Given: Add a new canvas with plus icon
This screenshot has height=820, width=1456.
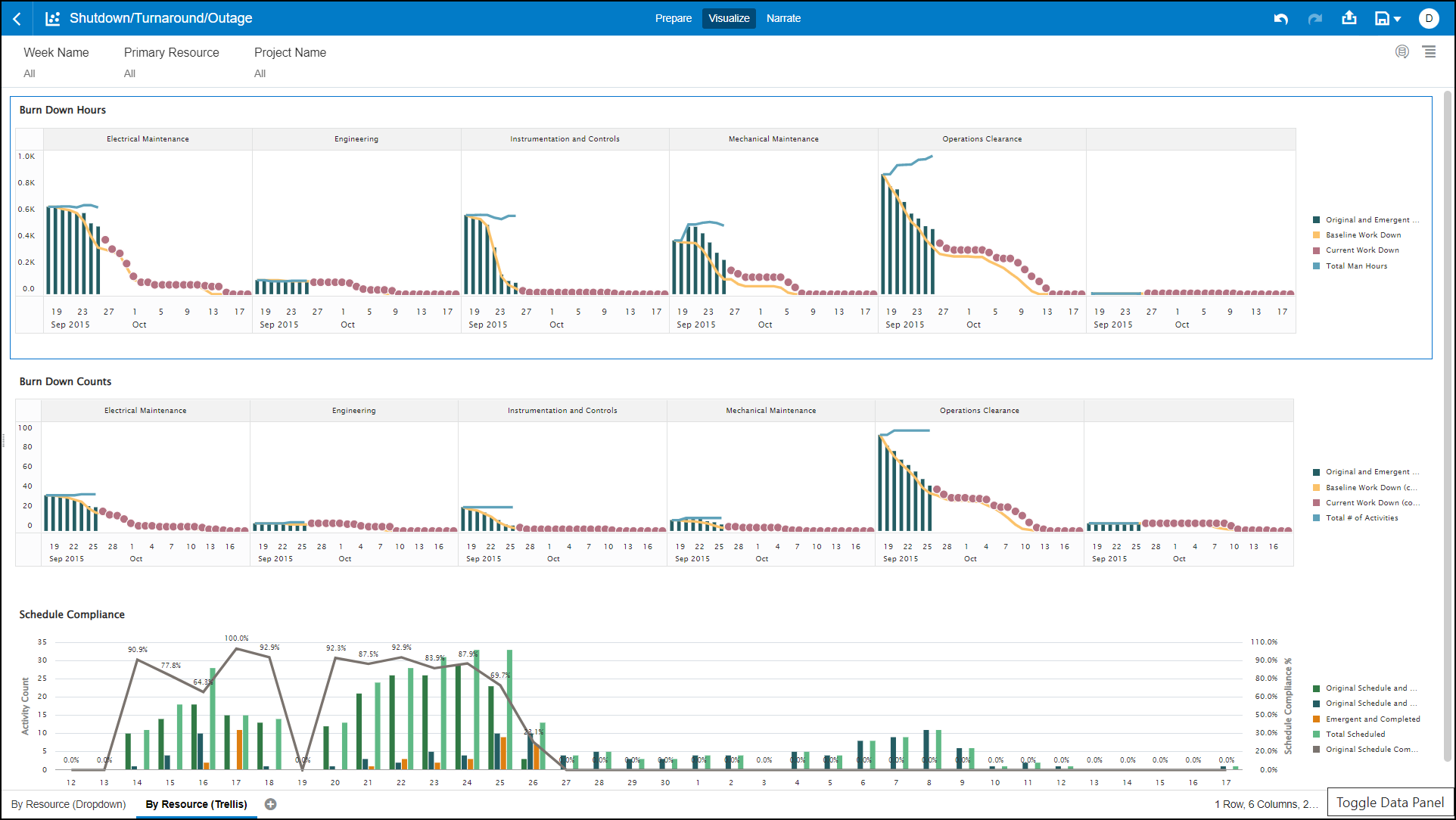Looking at the screenshot, I should [270, 804].
